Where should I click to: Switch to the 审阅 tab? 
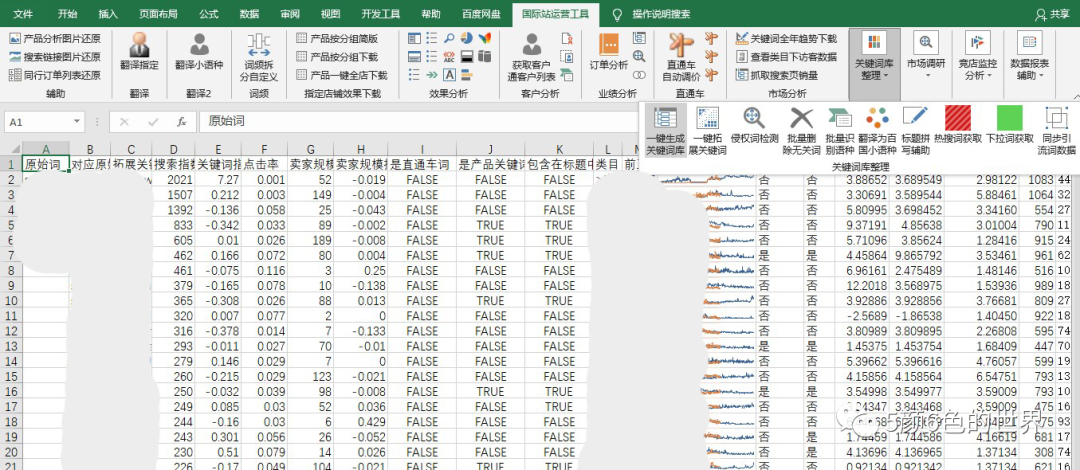(290, 13)
